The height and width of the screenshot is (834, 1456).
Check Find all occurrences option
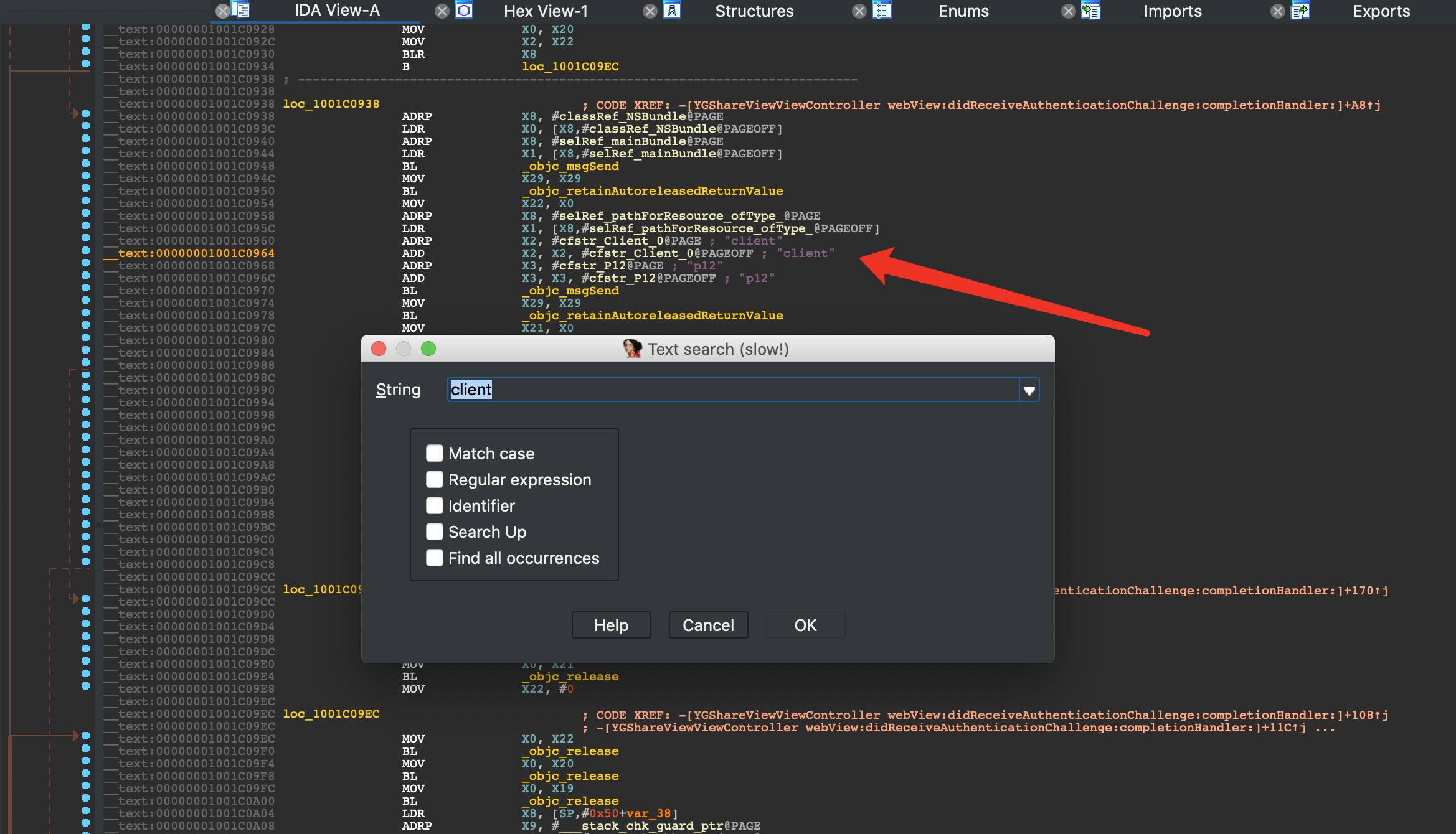coord(435,558)
